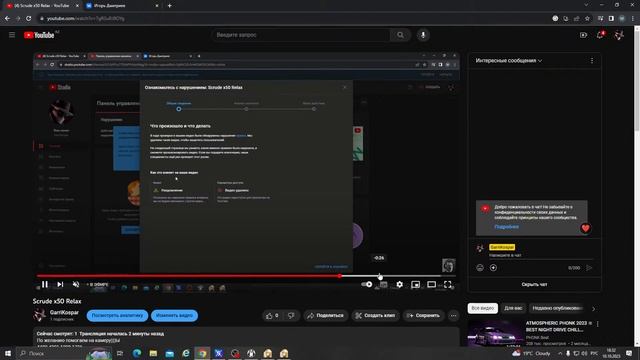Switch player to theater mode

pyautogui.click(x=431, y=284)
